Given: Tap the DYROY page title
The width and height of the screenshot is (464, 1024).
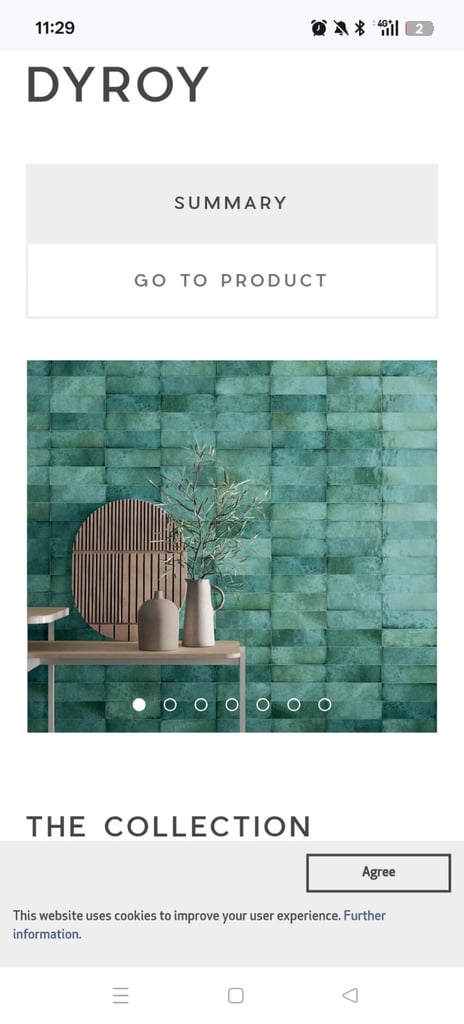Looking at the screenshot, I should [117, 84].
